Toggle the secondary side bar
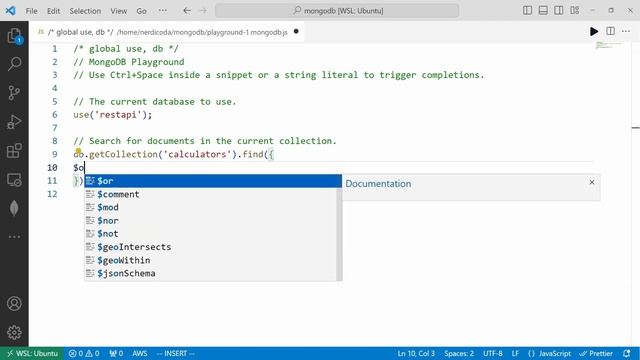Viewport: 640px width, 360px height. click(x=559, y=11)
